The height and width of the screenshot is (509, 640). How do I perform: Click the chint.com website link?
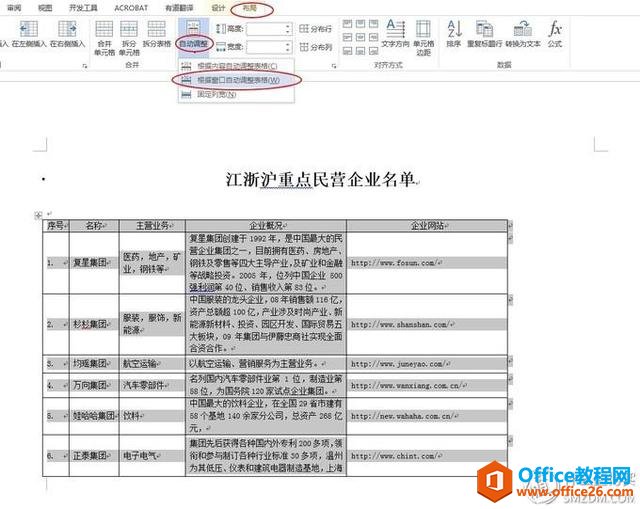394,456
